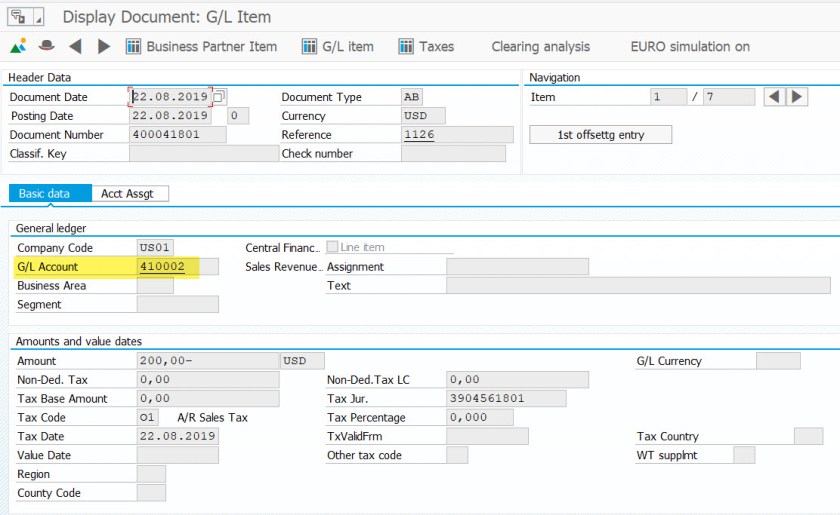Open Clearing analysis
This screenshot has width=840, height=515.
[x=541, y=47]
